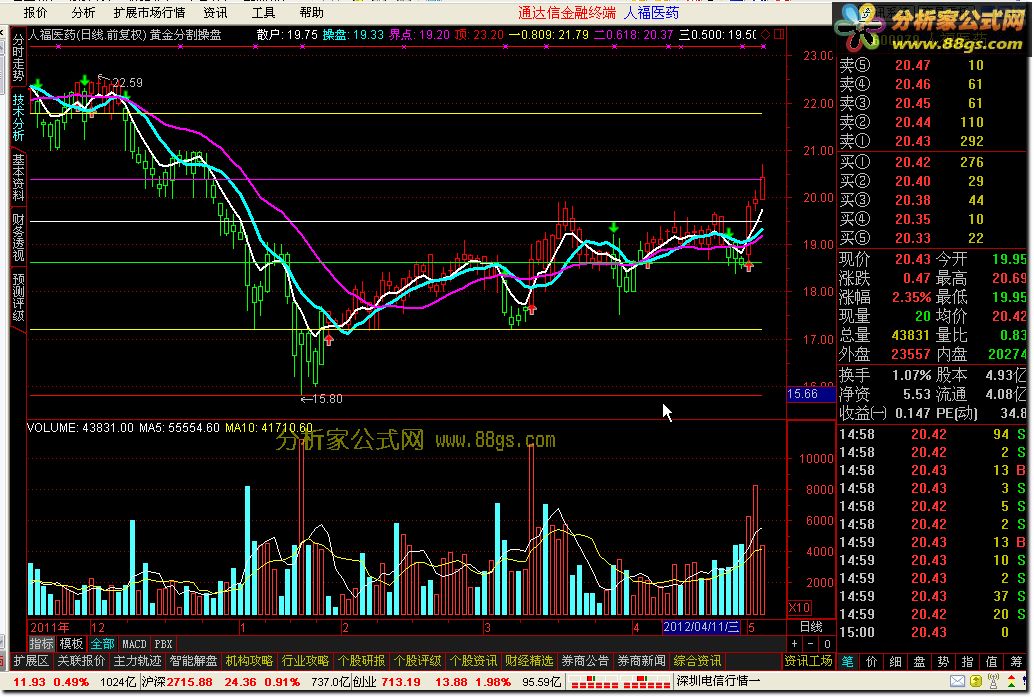The height and width of the screenshot is (697, 1034).
Task: Click the 日线 period button
Action: point(811,626)
